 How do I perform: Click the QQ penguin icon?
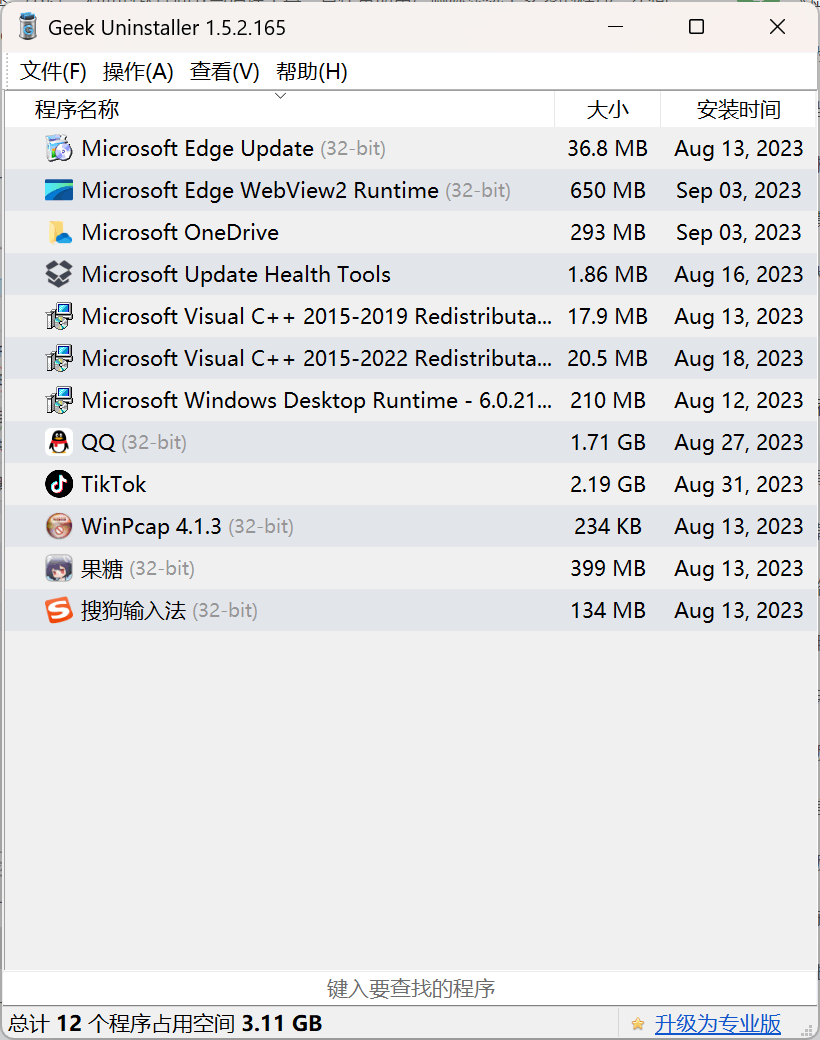(x=59, y=442)
